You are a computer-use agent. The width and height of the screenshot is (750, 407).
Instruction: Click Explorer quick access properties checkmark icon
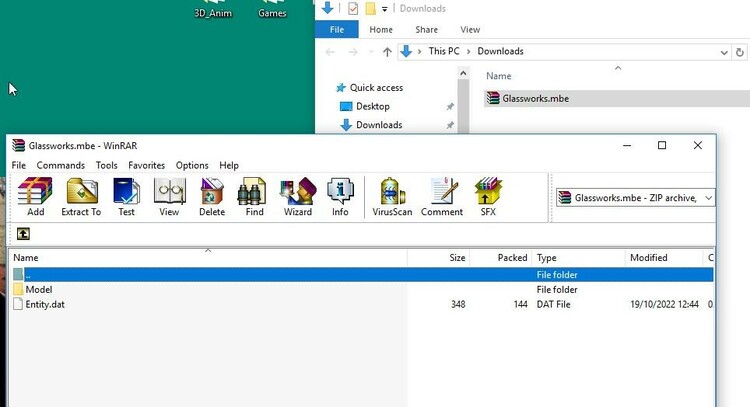click(353, 9)
